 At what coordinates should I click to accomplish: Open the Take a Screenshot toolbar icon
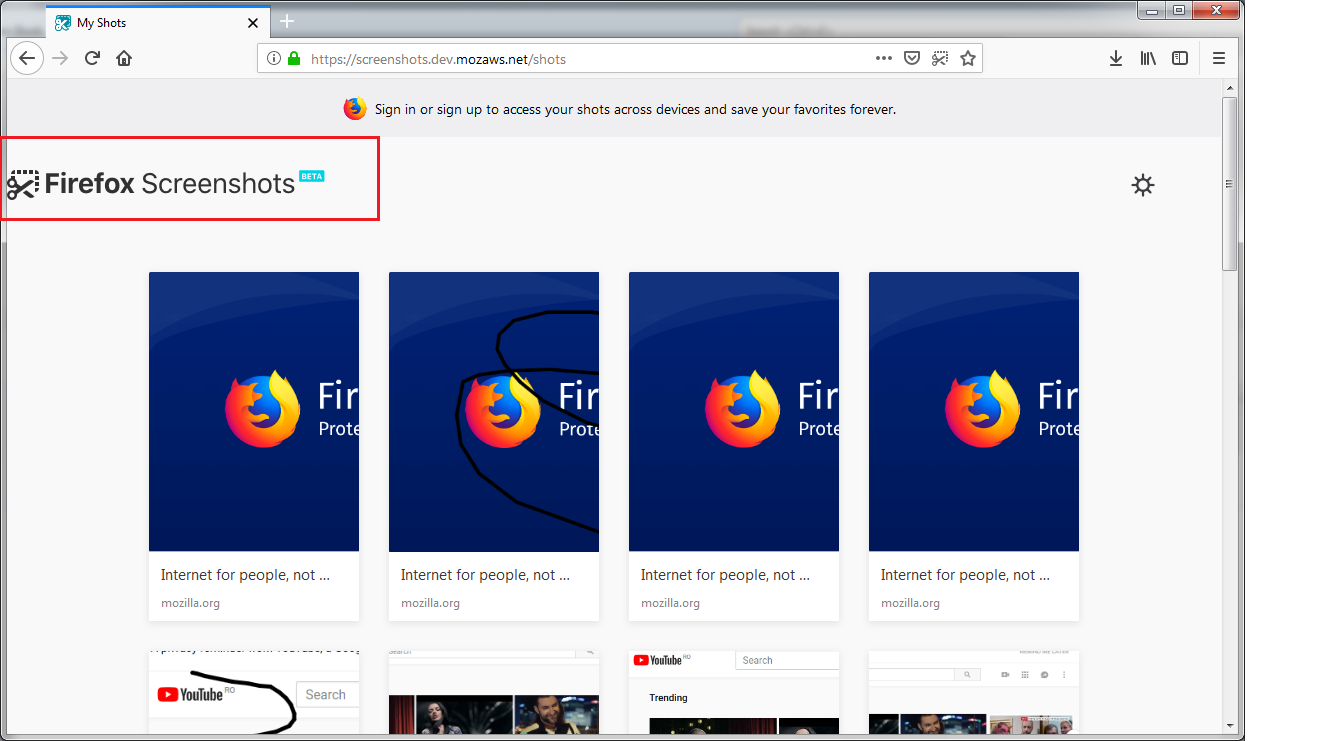coord(939,58)
